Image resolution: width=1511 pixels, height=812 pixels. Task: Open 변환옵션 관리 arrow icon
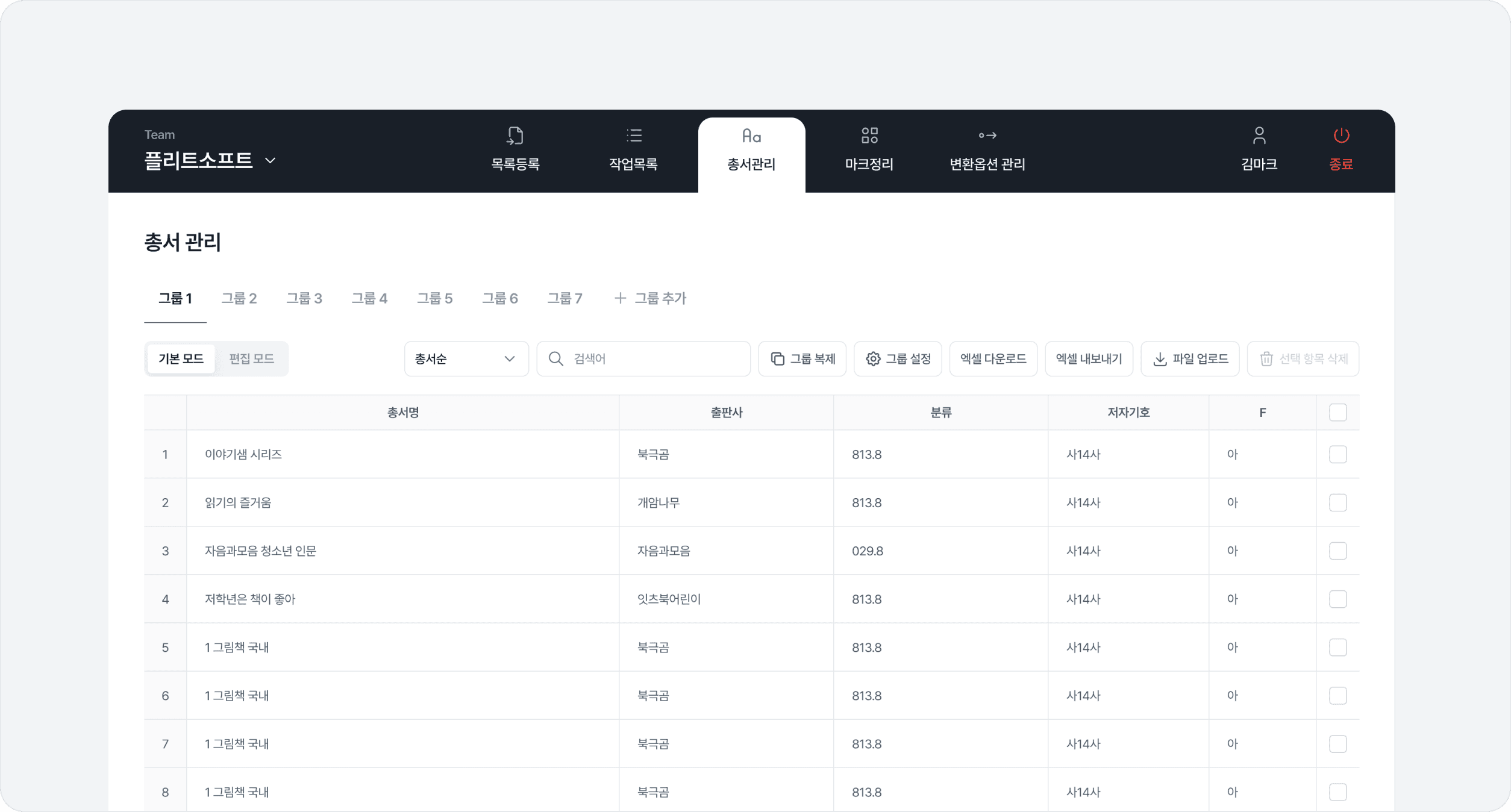(x=987, y=136)
